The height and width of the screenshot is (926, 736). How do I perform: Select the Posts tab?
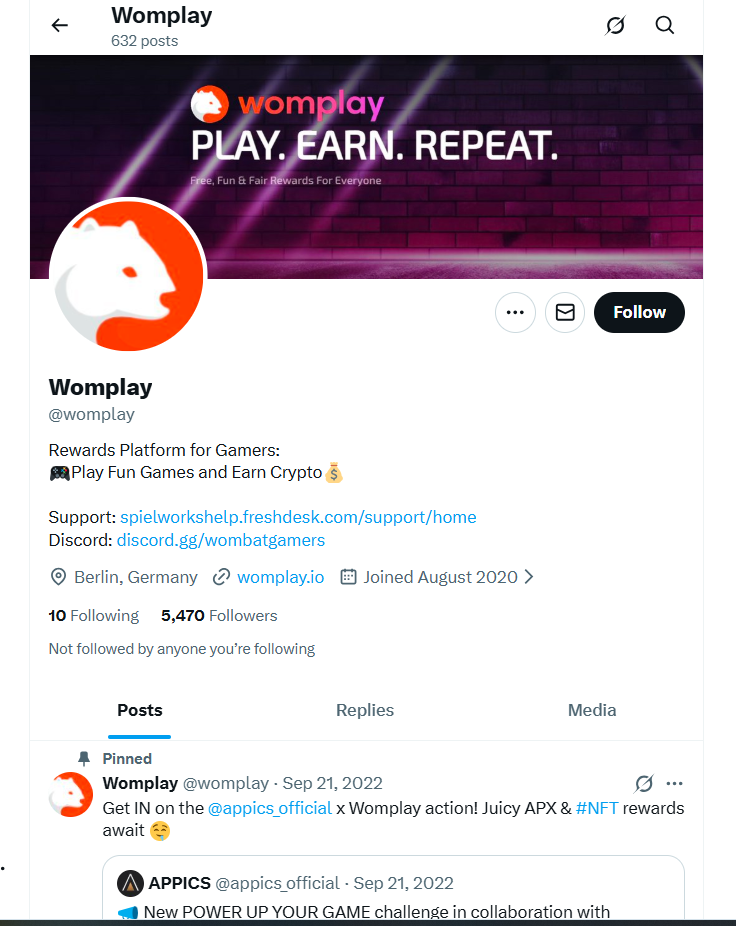point(140,710)
